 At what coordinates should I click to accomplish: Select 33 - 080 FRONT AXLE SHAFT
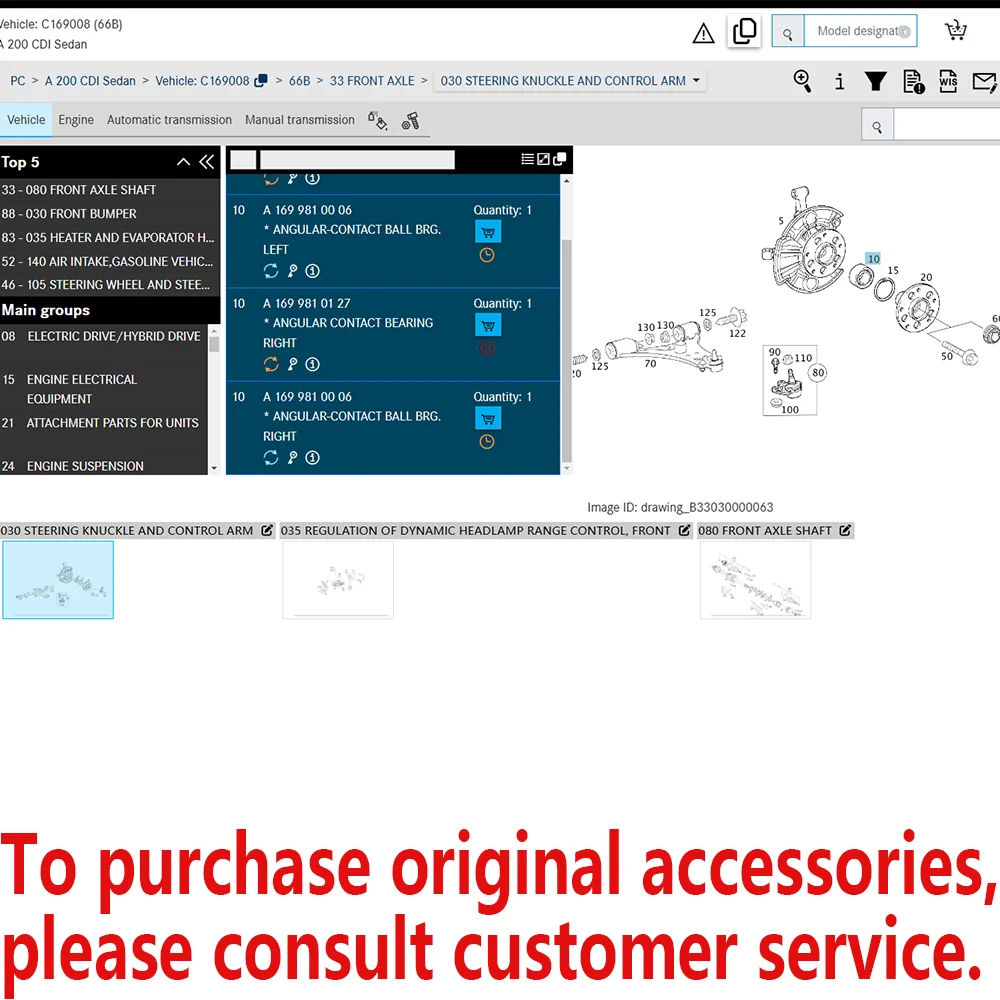[x=110, y=190]
